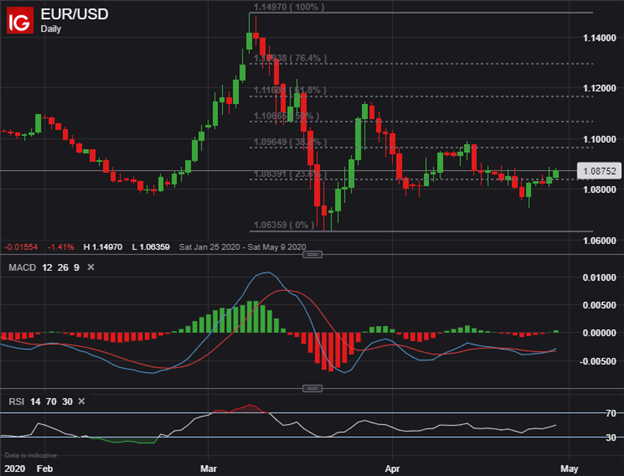Select the 1.06359 (0%) Fibonacci label
This screenshot has width=624, height=476.
[x=284, y=225]
